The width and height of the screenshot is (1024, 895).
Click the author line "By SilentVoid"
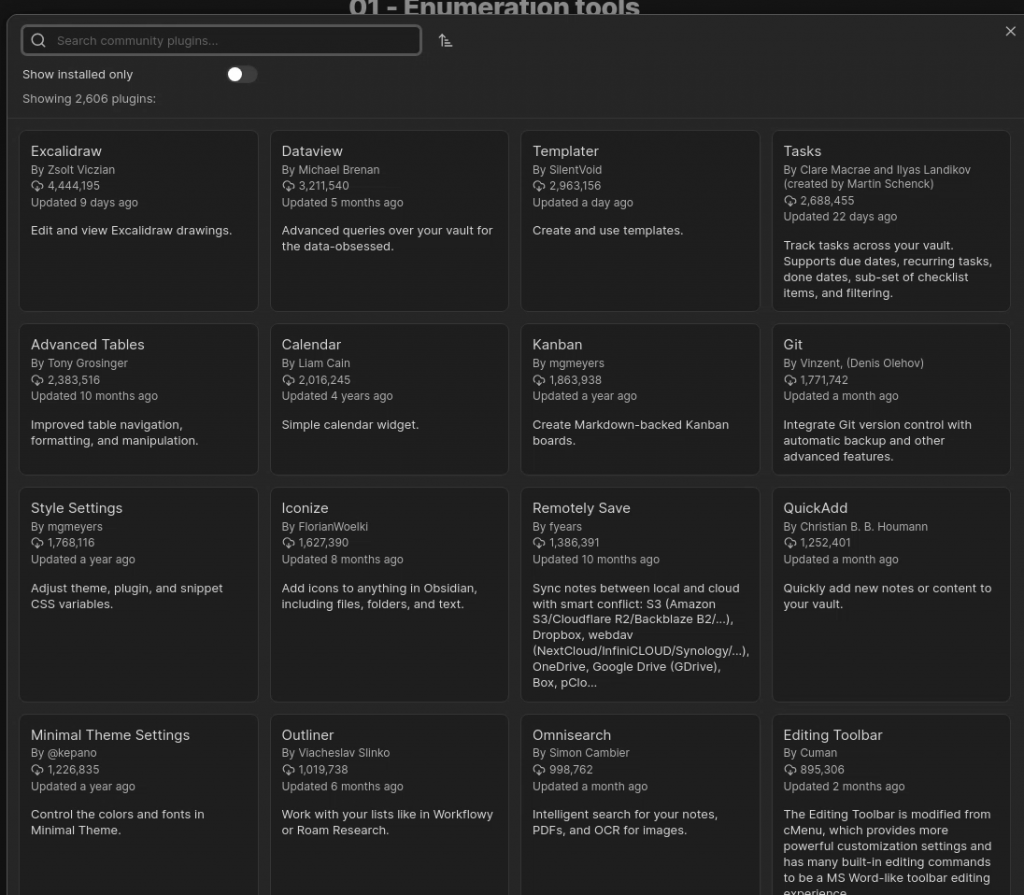click(567, 170)
